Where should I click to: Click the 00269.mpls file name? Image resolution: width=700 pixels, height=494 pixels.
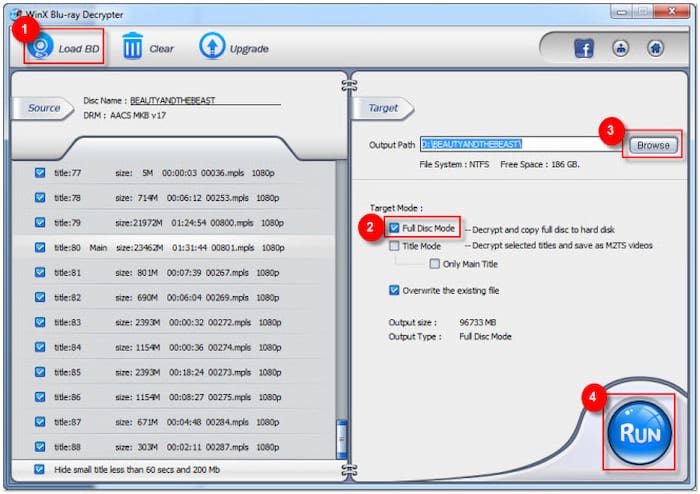(x=227, y=298)
